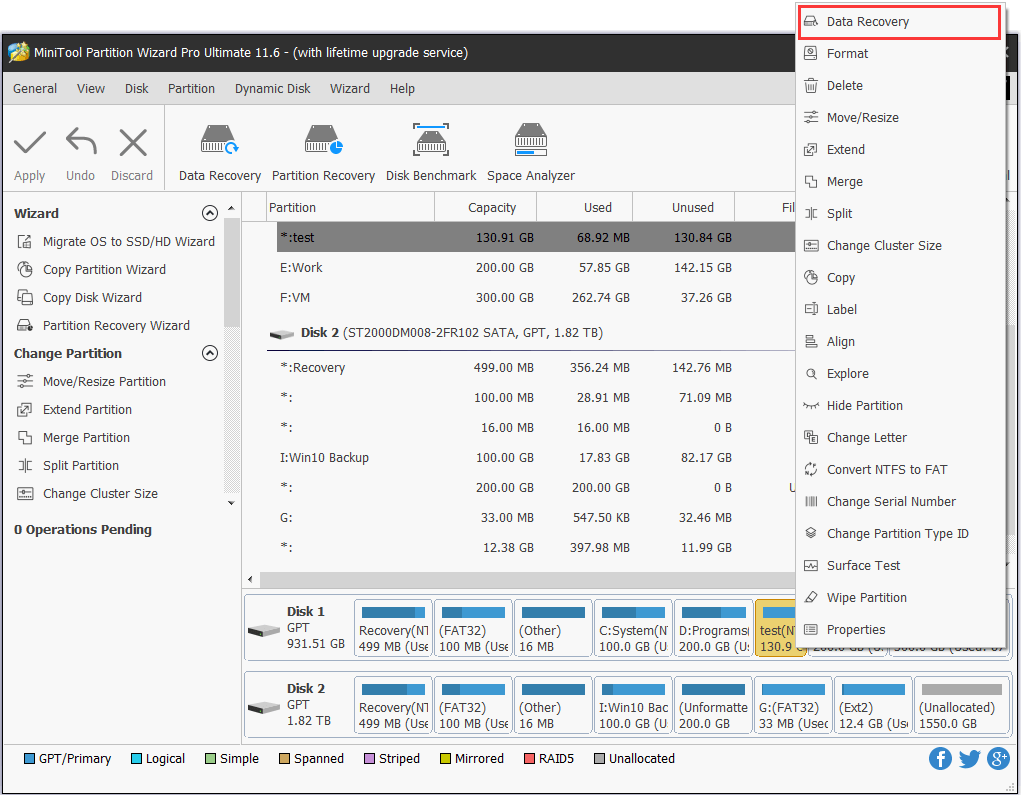The width and height of the screenshot is (1021, 795).
Task: Choose Change Cluster Size in sidebar
Action: [x=87, y=494]
